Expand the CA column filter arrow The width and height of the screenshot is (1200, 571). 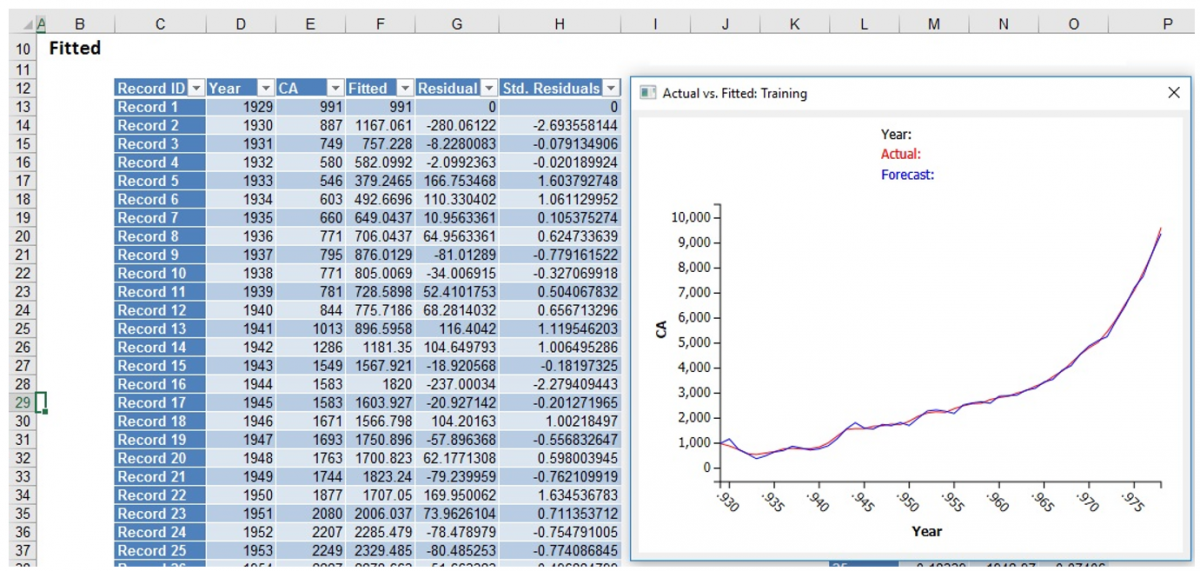(335, 88)
